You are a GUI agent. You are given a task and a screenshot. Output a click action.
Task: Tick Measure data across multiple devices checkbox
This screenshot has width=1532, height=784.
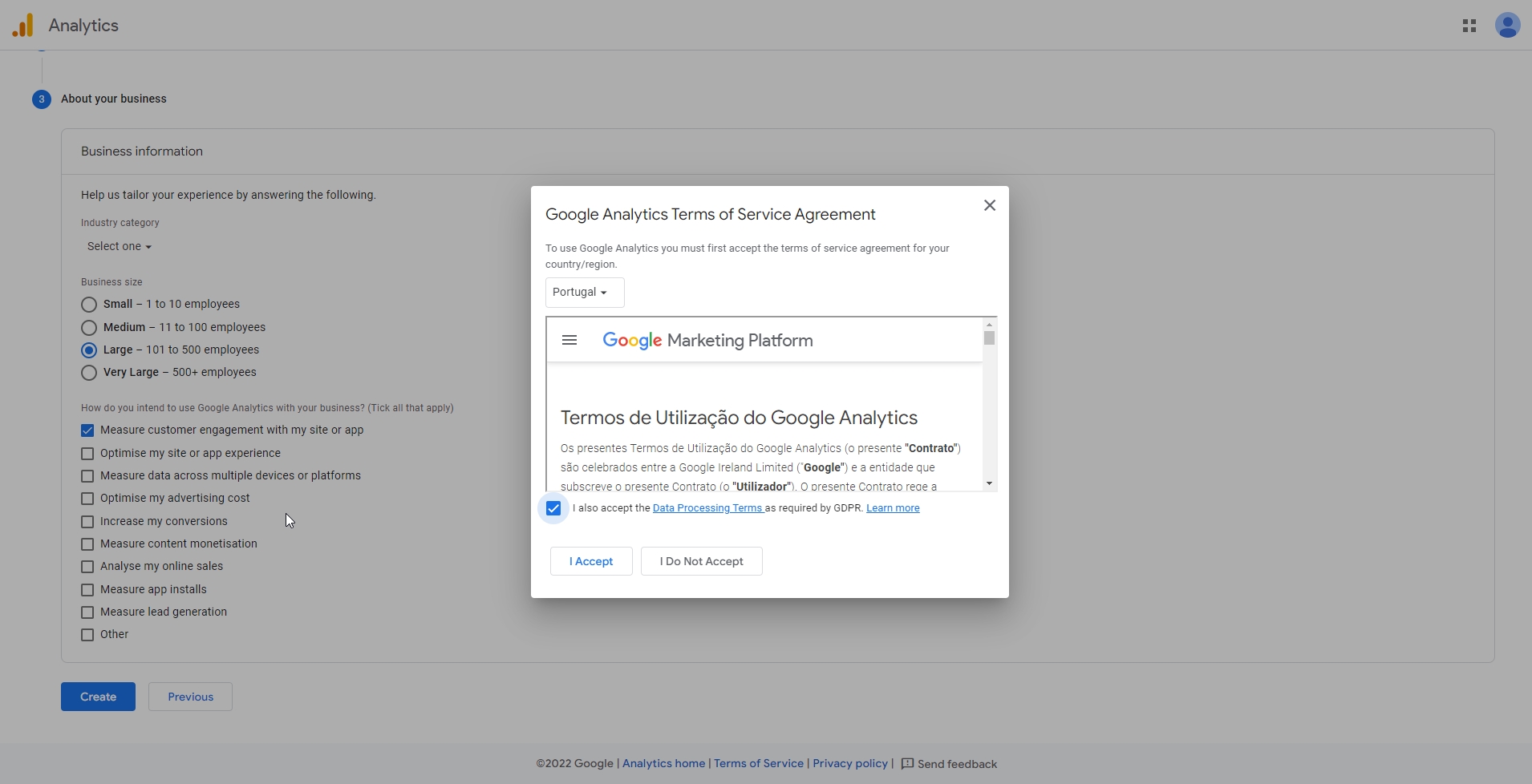pyautogui.click(x=87, y=476)
